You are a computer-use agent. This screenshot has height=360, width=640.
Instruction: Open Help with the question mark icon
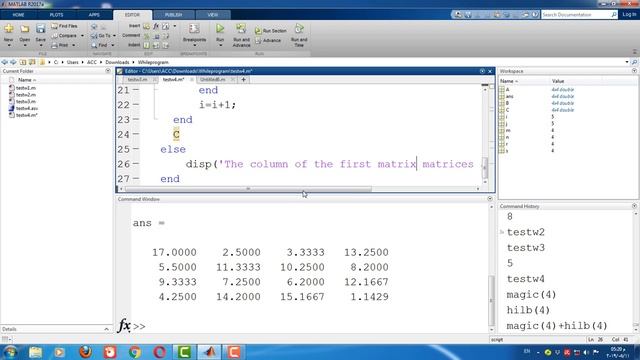pos(535,15)
